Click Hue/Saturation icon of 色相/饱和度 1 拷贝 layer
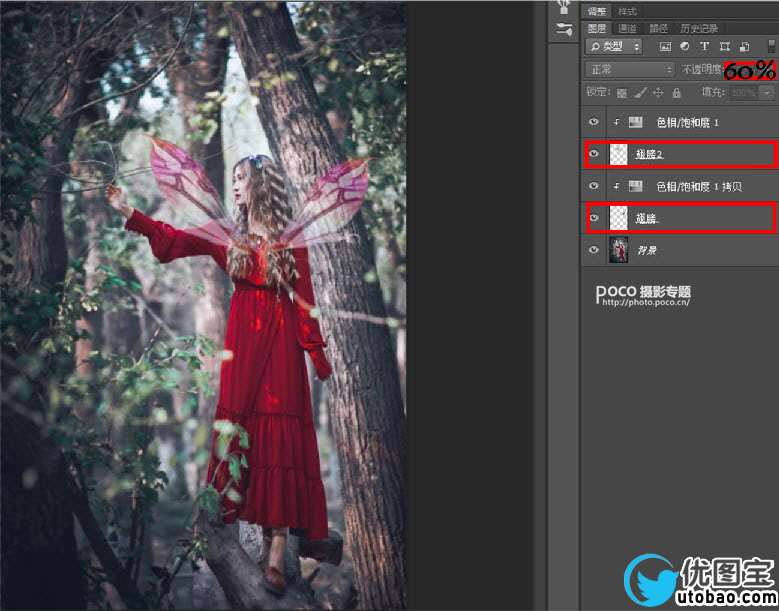 tap(635, 186)
